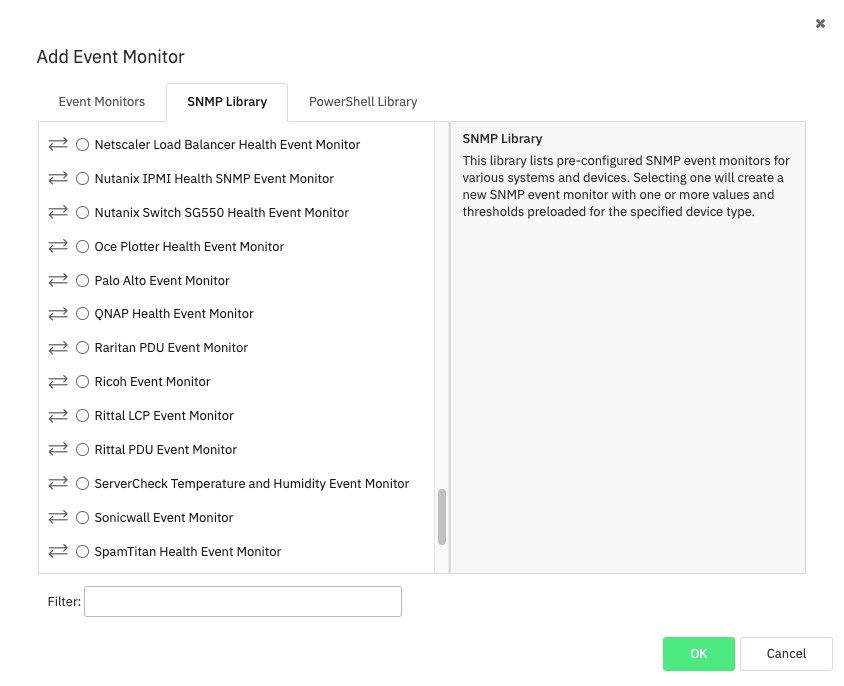Click the arrows icon beside Ricoh Event Monitor

(x=58, y=381)
